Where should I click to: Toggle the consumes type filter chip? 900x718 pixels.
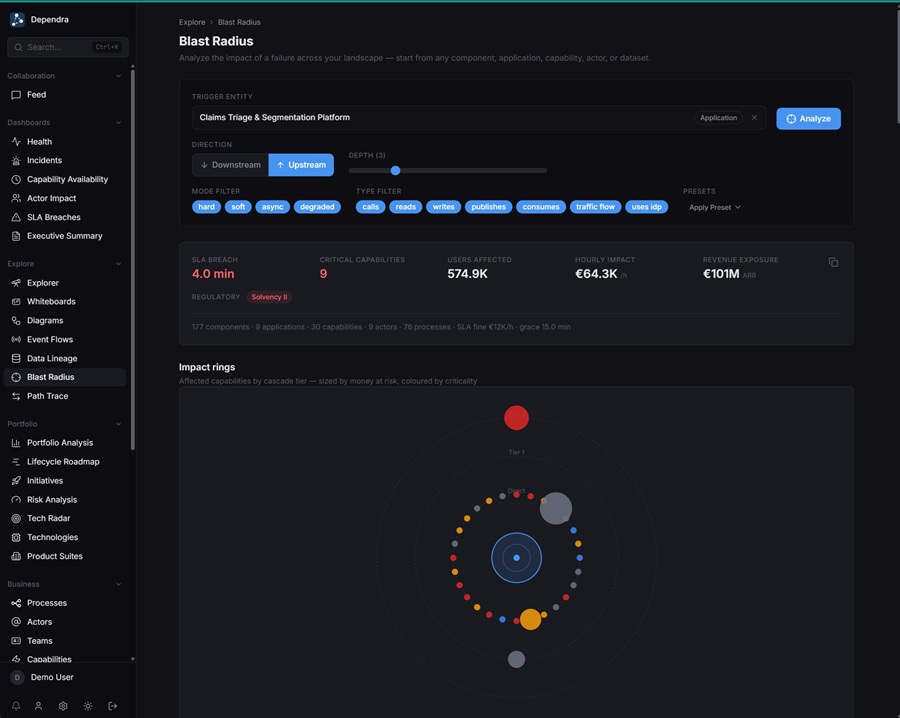point(541,207)
